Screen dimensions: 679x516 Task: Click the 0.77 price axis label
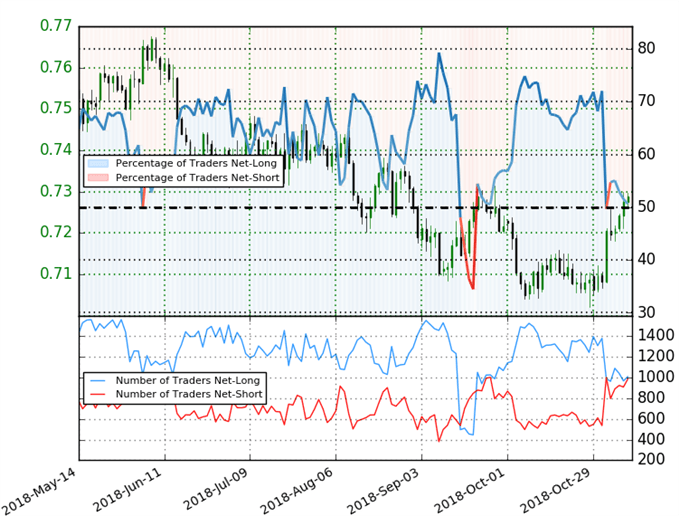[x=56, y=26]
